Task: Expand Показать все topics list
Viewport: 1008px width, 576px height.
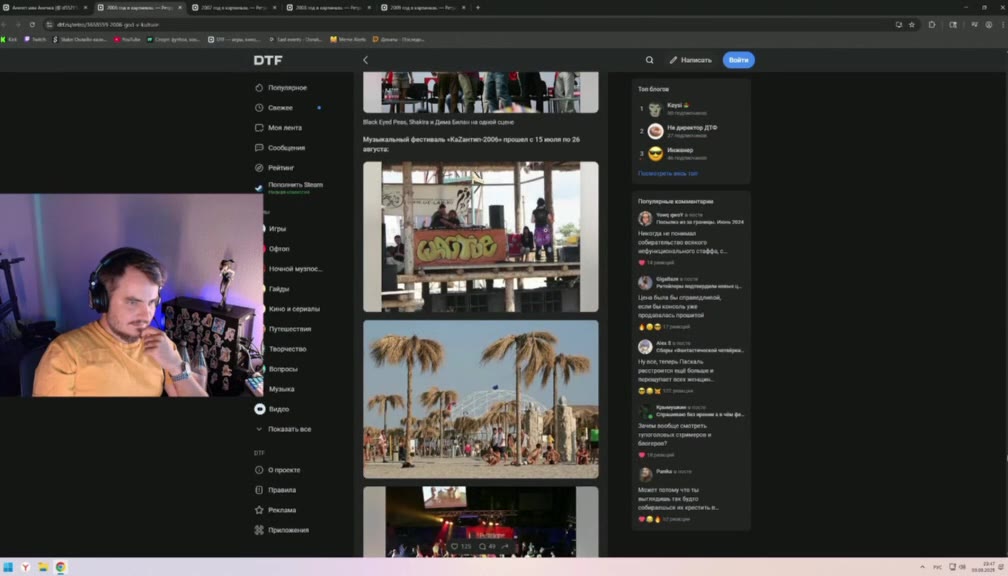Action: 289,429
